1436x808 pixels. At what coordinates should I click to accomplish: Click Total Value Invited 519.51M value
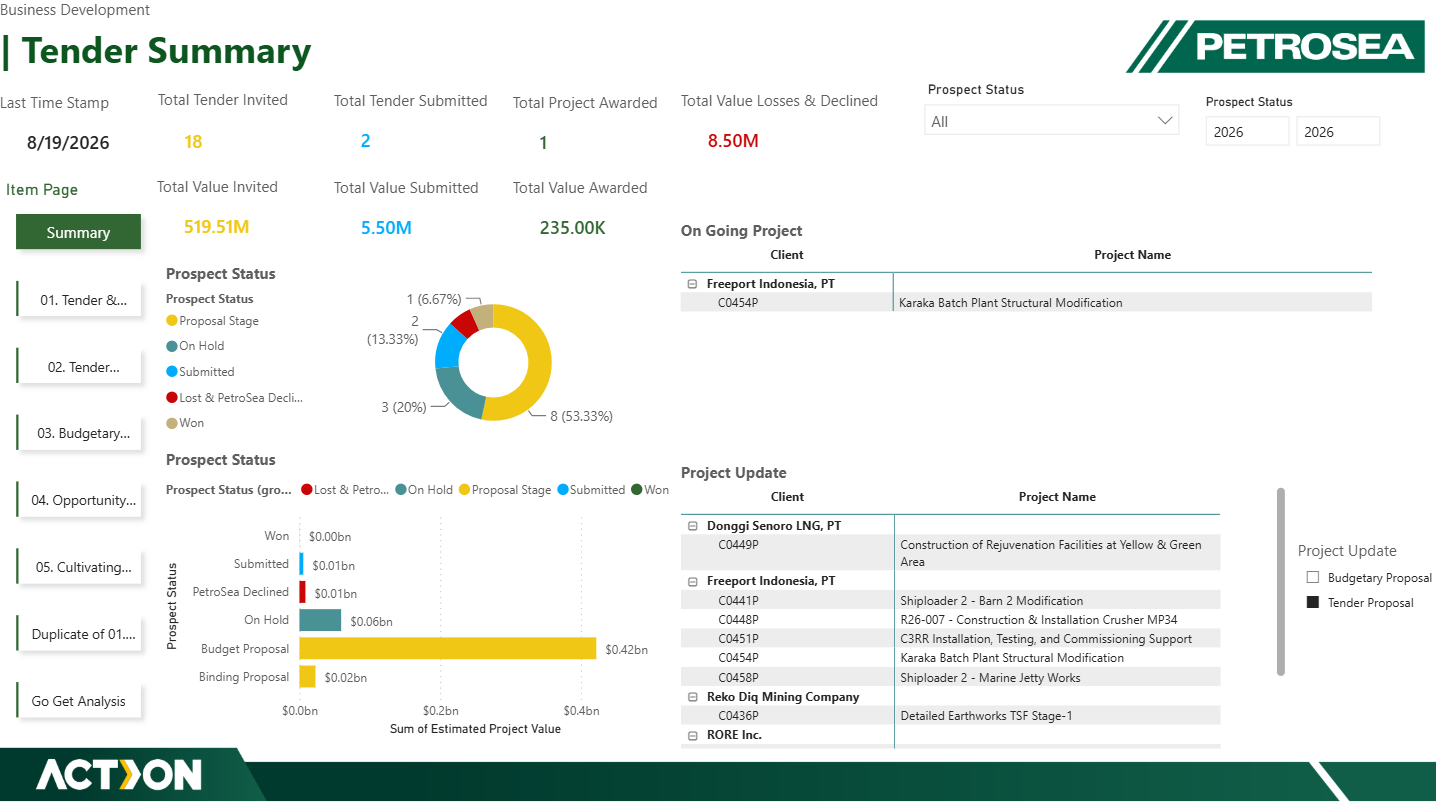[216, 227]
